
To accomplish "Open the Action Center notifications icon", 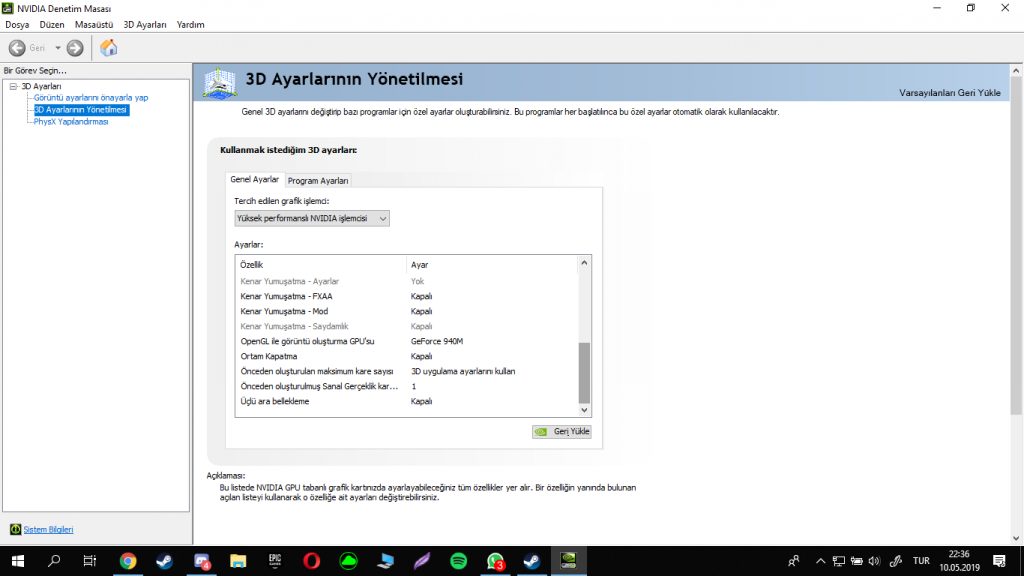I will click(999, 561).
